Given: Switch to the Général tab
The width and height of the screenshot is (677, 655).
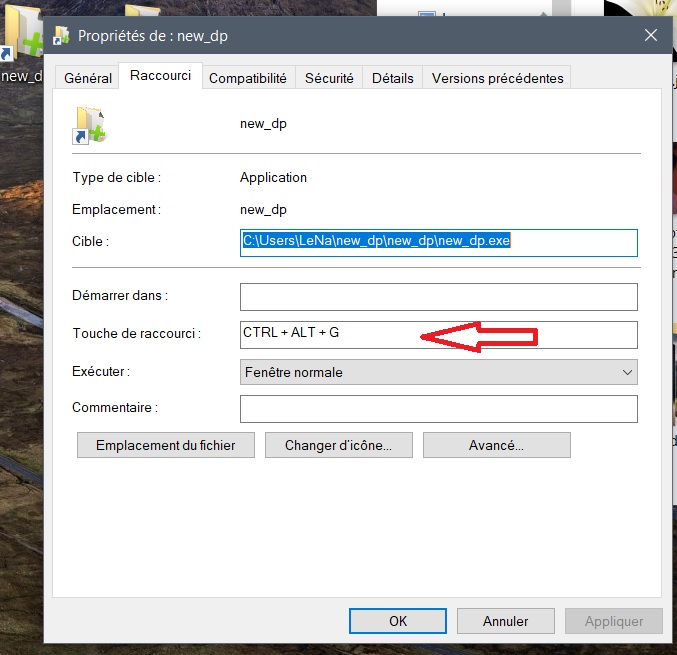Looking at the screenshot, I should (88, 78).
